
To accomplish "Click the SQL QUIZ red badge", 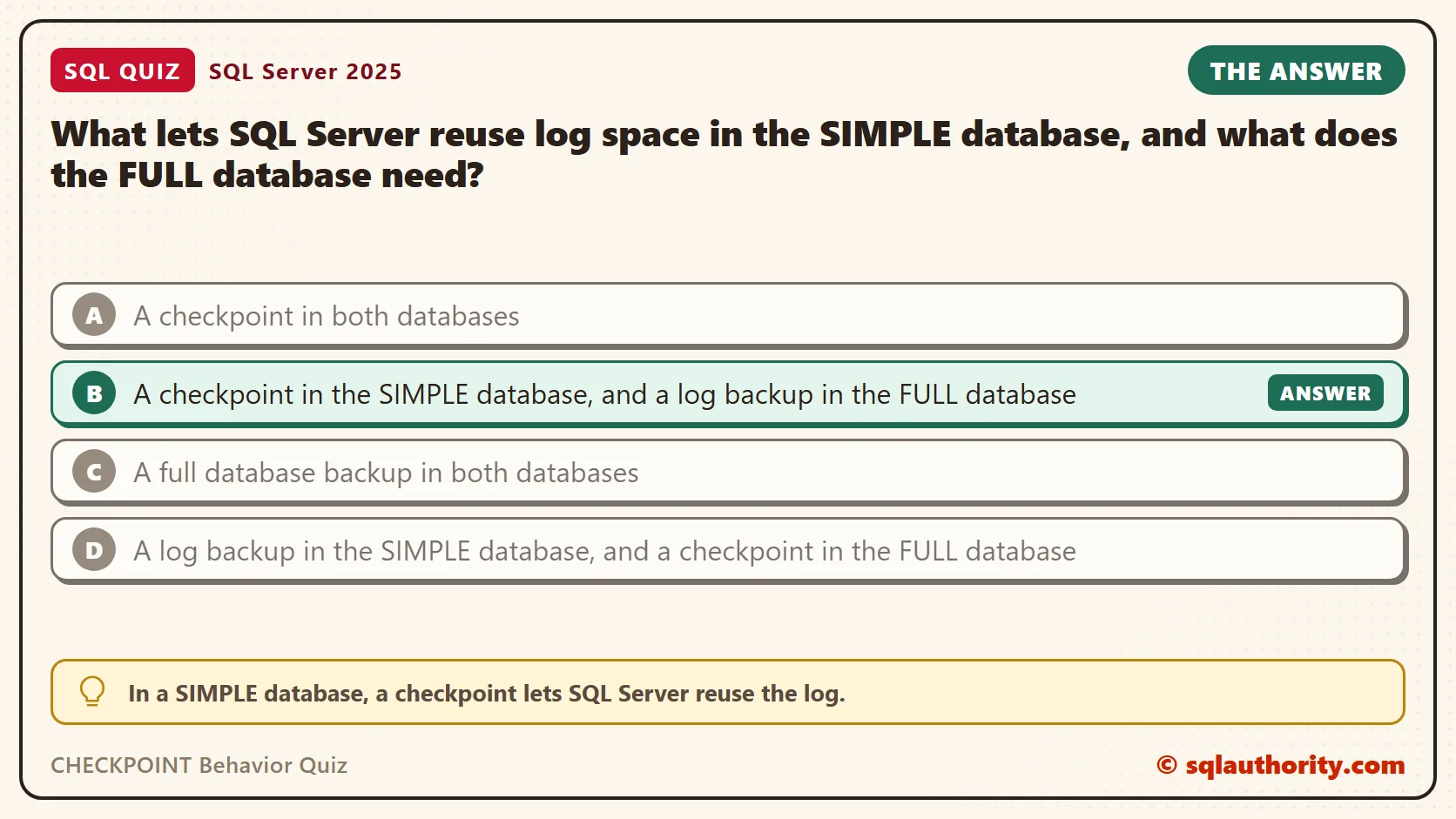I will [x=123, y=70].
